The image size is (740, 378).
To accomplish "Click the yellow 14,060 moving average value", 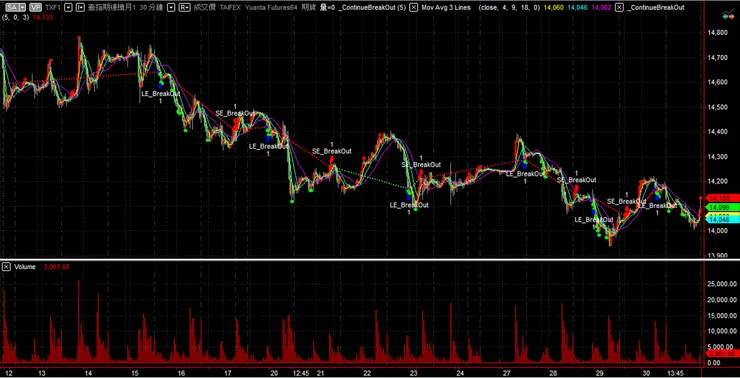I will (x=554, y=8).
